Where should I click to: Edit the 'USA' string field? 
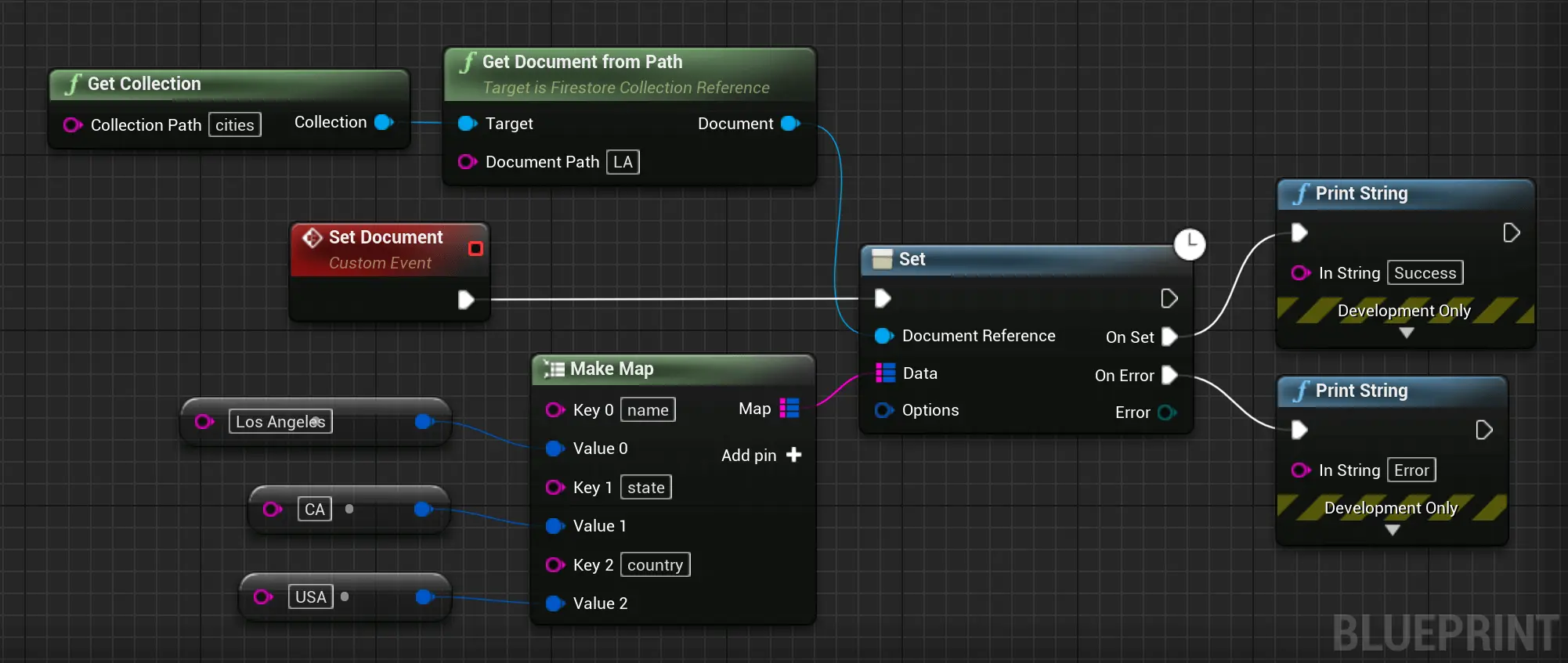[311, 597]
